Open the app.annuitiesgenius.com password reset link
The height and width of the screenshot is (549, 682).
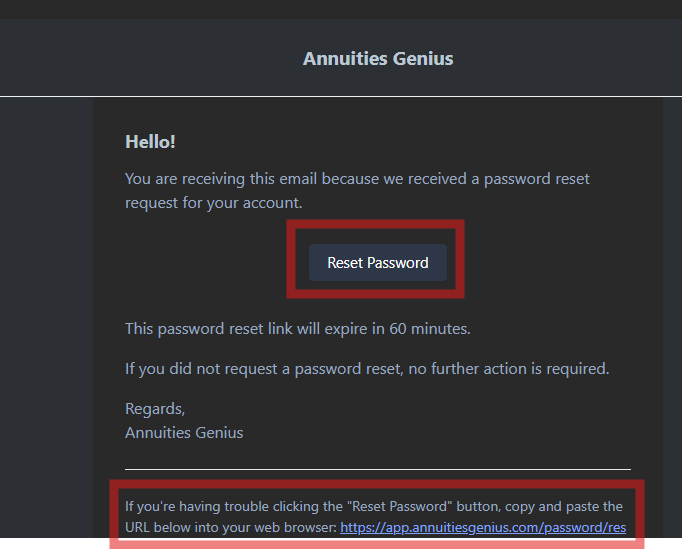point(483,527)
